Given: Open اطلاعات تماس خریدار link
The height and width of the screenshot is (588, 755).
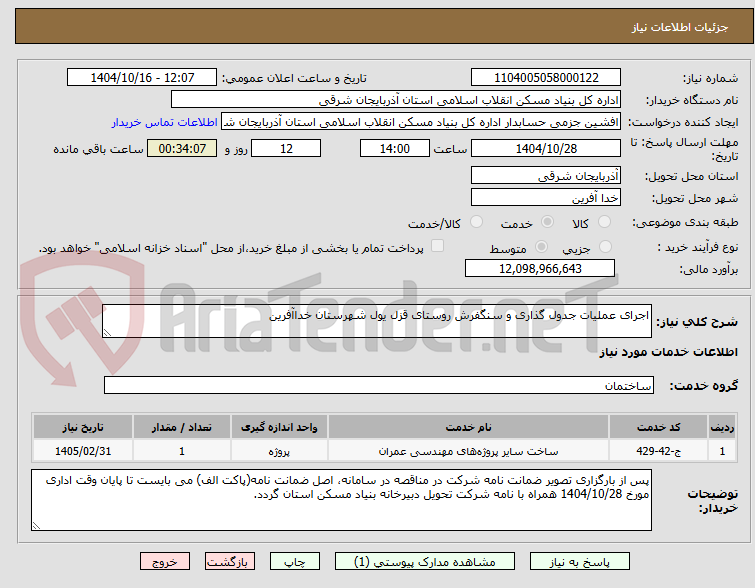Looking at the screenshot, I should click(165, 122).
